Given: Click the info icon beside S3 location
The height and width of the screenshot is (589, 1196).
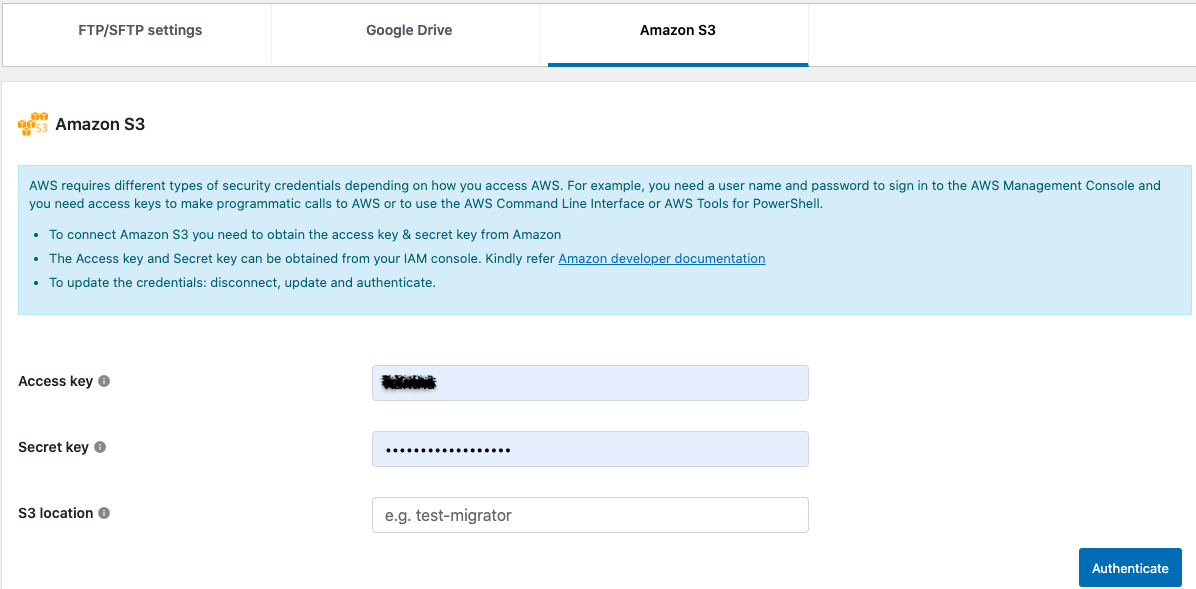Looking at the screenshot, I should 104,513.
